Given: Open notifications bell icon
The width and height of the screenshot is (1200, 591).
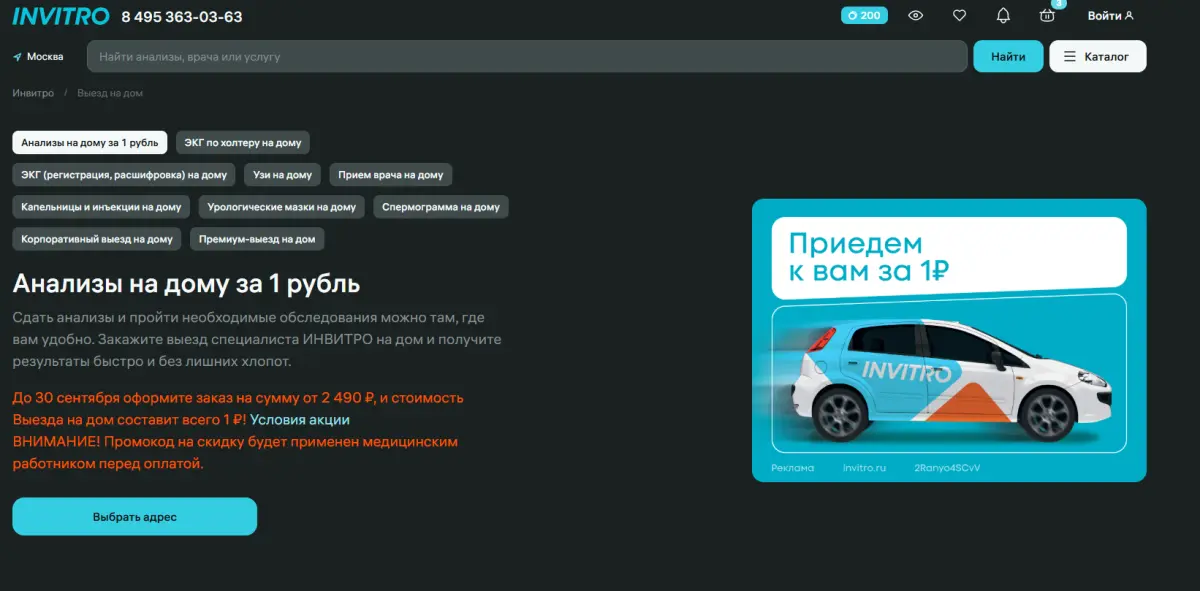Looking at the screenshot, I should point(1003,16).
